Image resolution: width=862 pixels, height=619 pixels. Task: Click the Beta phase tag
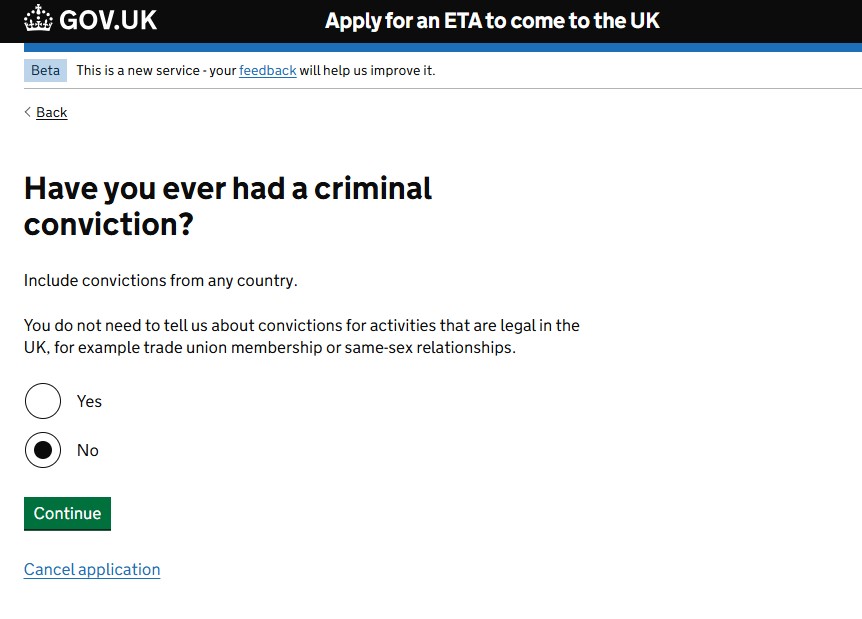pos(46,70)
